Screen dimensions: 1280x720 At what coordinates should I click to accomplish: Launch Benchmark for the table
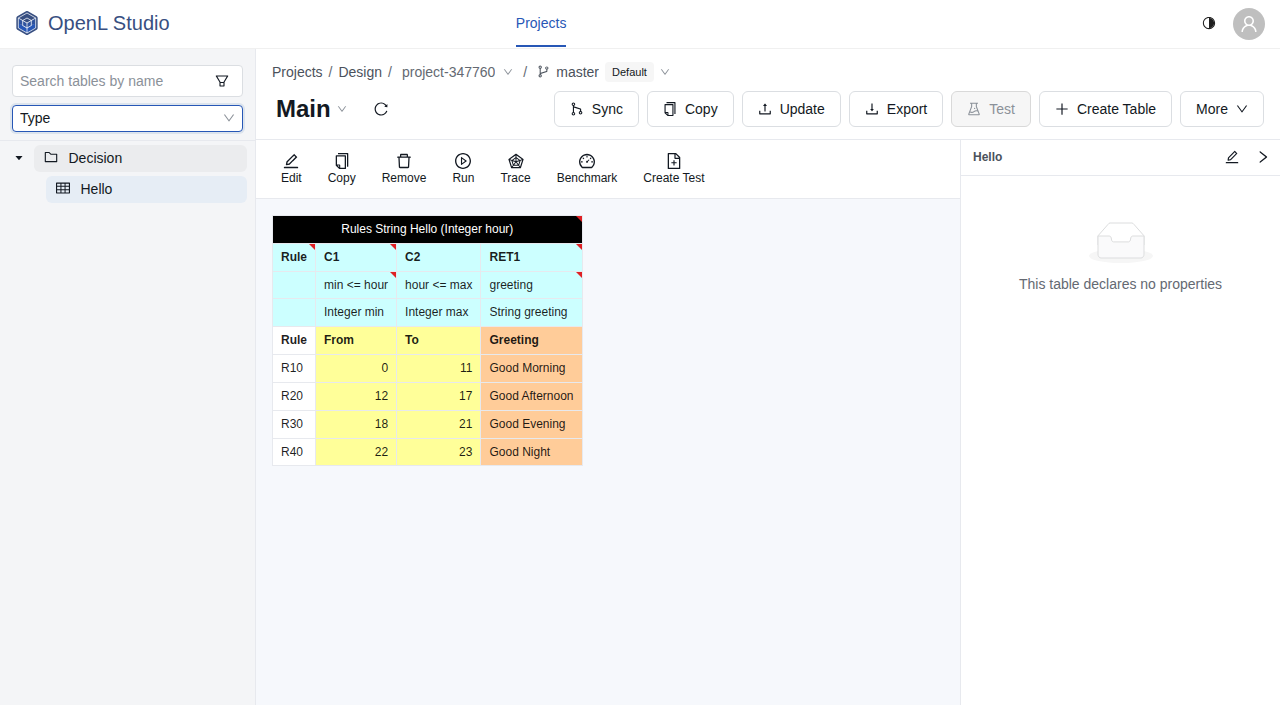click(x=587, y=168)
